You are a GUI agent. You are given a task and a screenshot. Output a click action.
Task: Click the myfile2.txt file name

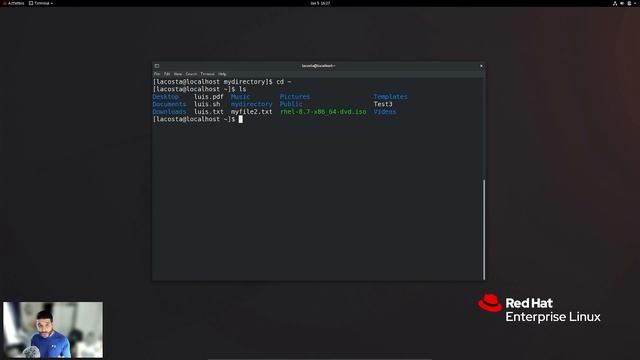(251, 111)
